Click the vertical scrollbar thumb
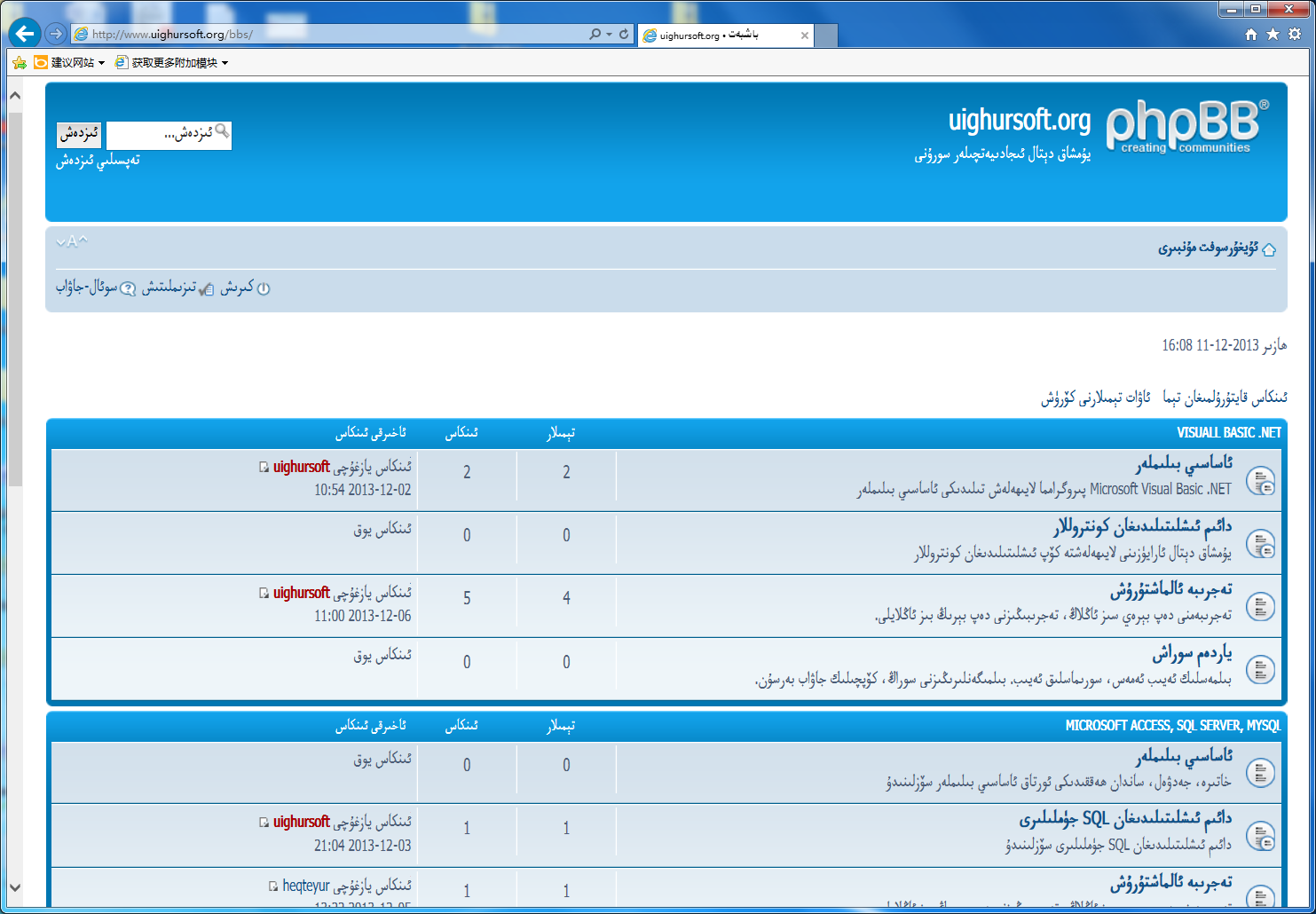The height and width of the screenshot is (914, 1316). point(15,298)
